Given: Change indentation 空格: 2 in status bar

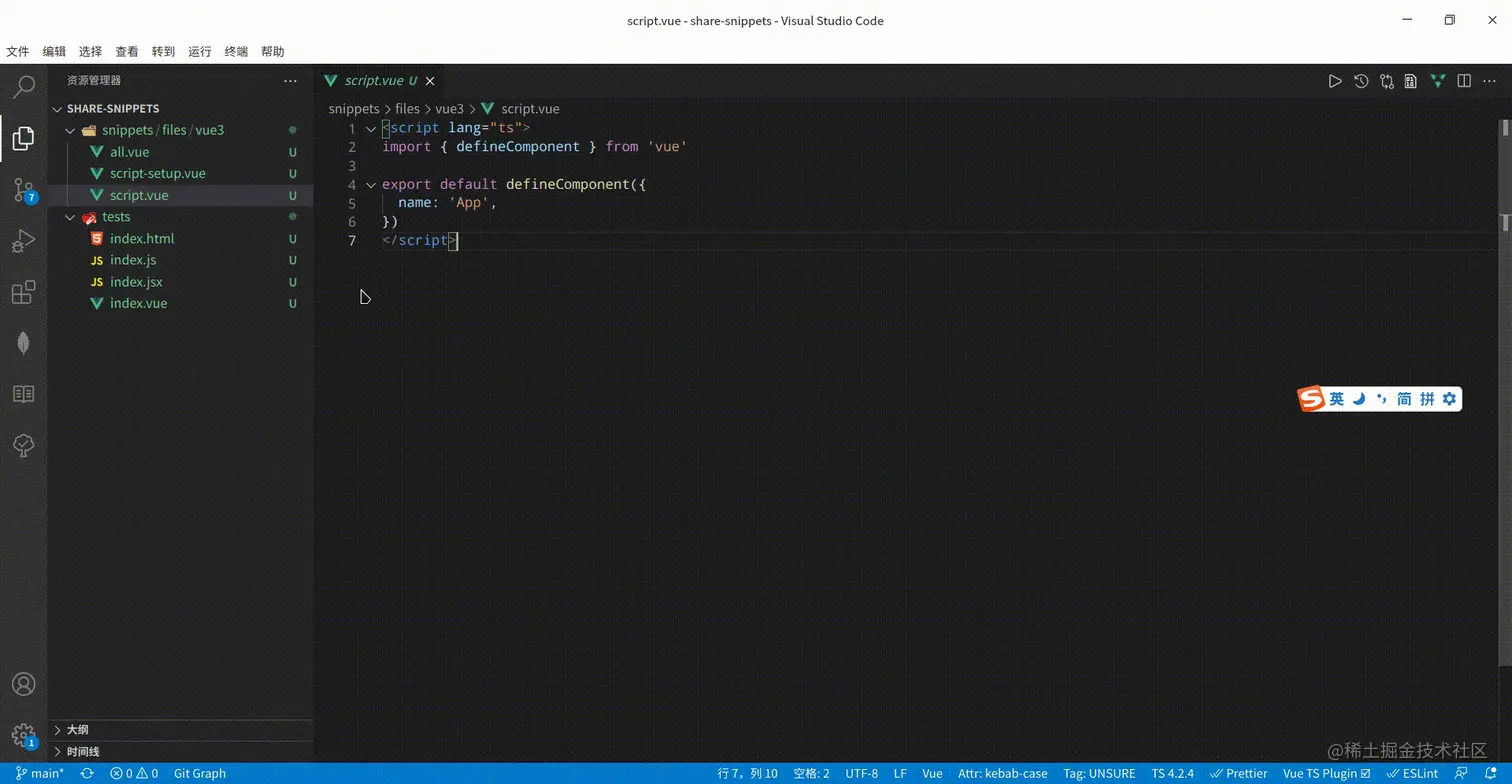Looking at the screenshot, I should (811, 773).
